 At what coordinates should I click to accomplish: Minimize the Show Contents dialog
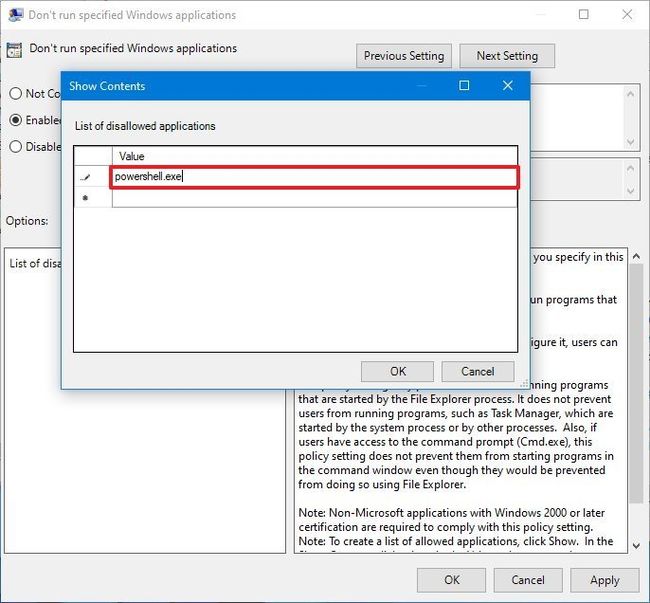point(421,86)
